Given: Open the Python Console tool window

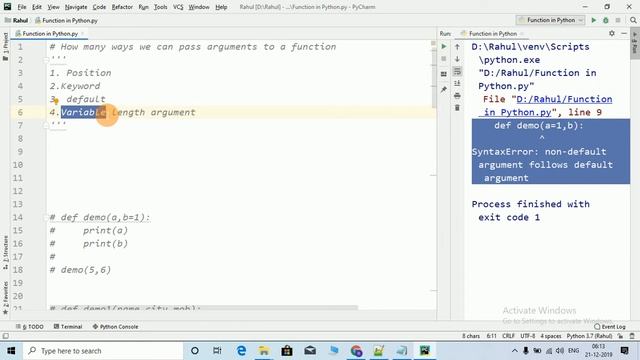Looking at the screenshot, I should click(x=116, y=327).
